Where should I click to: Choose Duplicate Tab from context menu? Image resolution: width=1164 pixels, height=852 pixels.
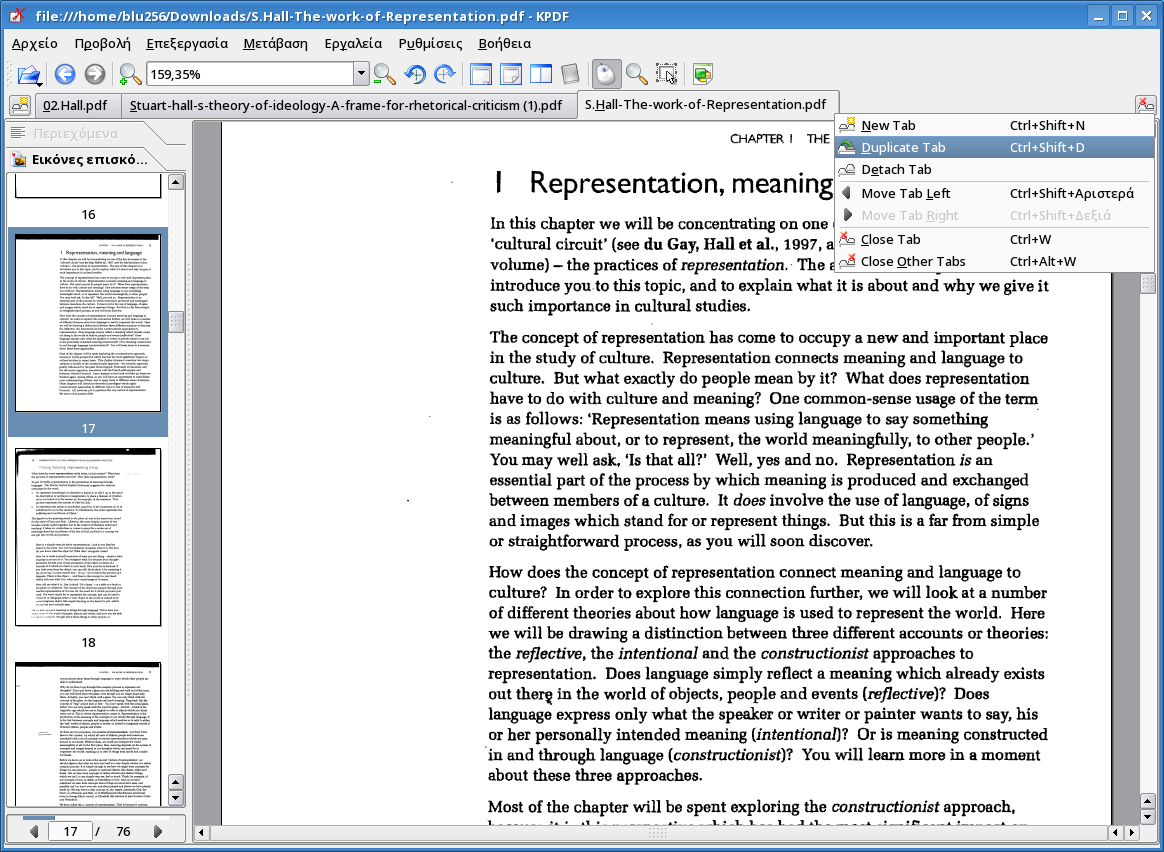pos(903,148)
